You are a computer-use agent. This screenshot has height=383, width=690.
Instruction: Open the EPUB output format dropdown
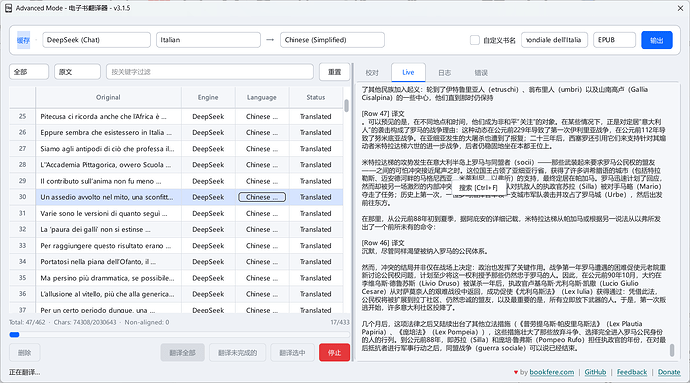(614, 40)
